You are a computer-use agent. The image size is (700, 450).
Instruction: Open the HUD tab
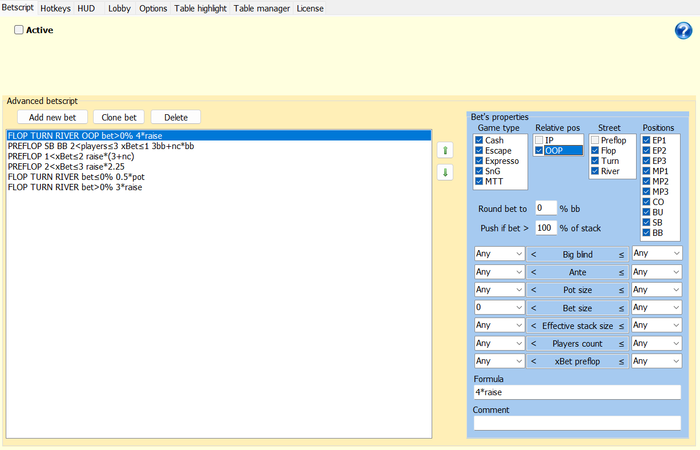[87, 8]
